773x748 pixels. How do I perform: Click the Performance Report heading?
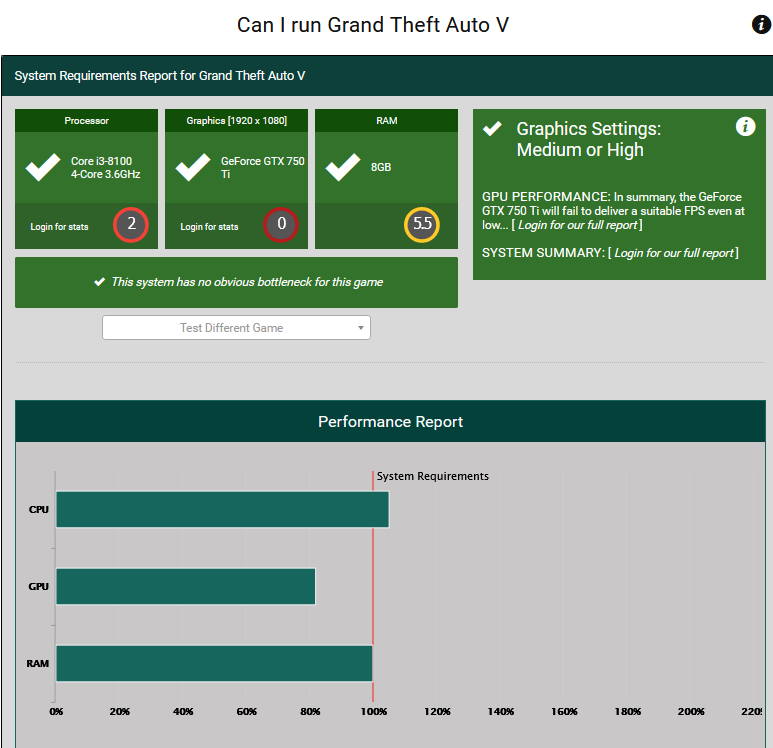click(x=390, y=422)
